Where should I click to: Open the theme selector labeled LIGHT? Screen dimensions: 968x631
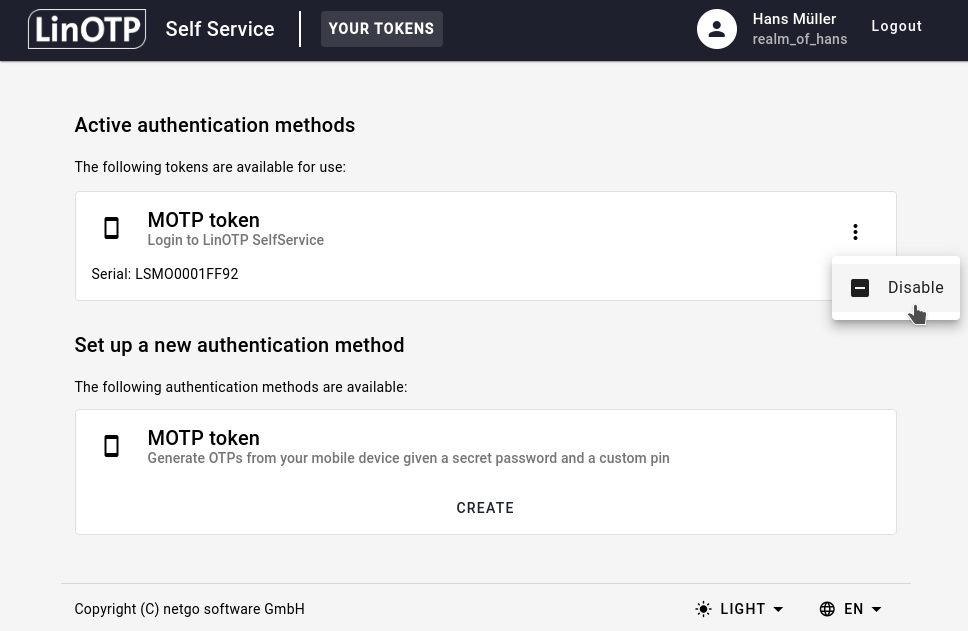[x=742, y=609]
